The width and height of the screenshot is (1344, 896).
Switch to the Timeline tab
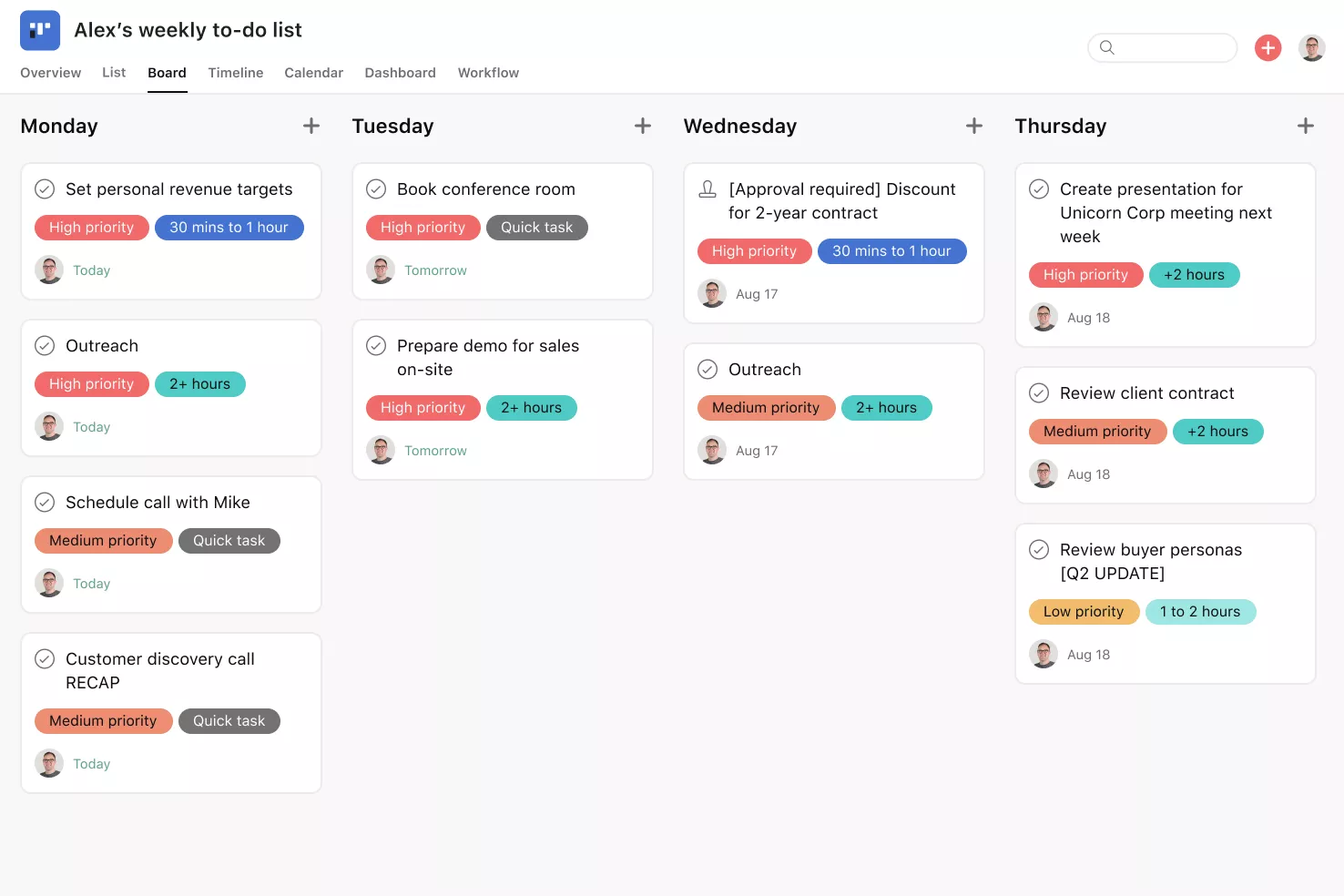click(235, 72)
